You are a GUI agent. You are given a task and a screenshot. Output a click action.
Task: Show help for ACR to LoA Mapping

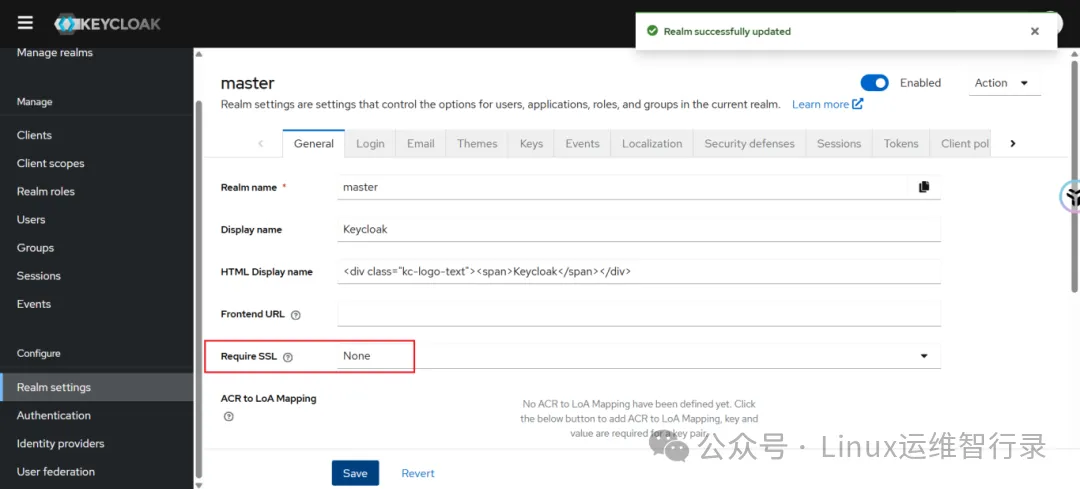228,417
